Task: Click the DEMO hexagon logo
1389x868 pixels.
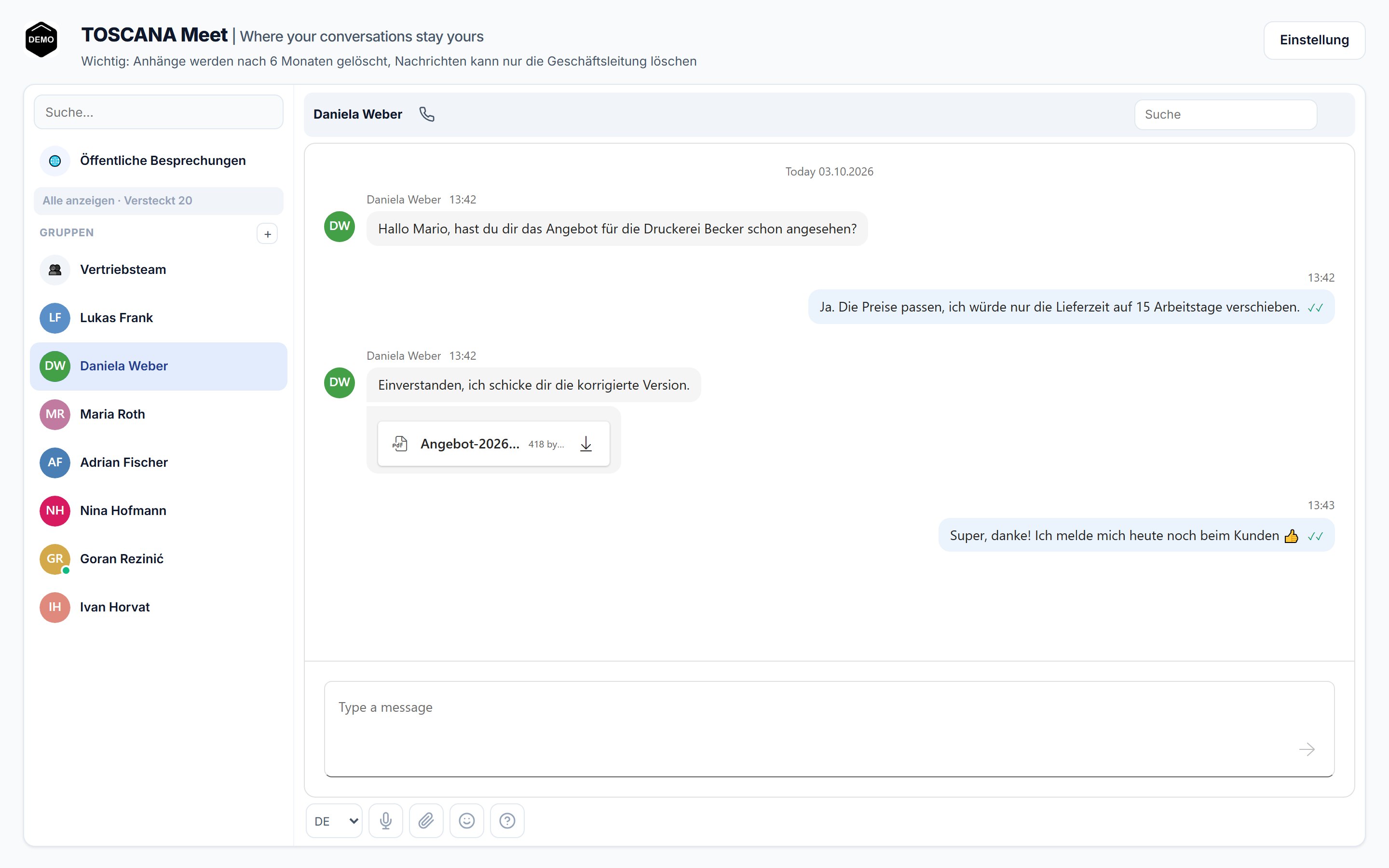Action: (41, 40)
